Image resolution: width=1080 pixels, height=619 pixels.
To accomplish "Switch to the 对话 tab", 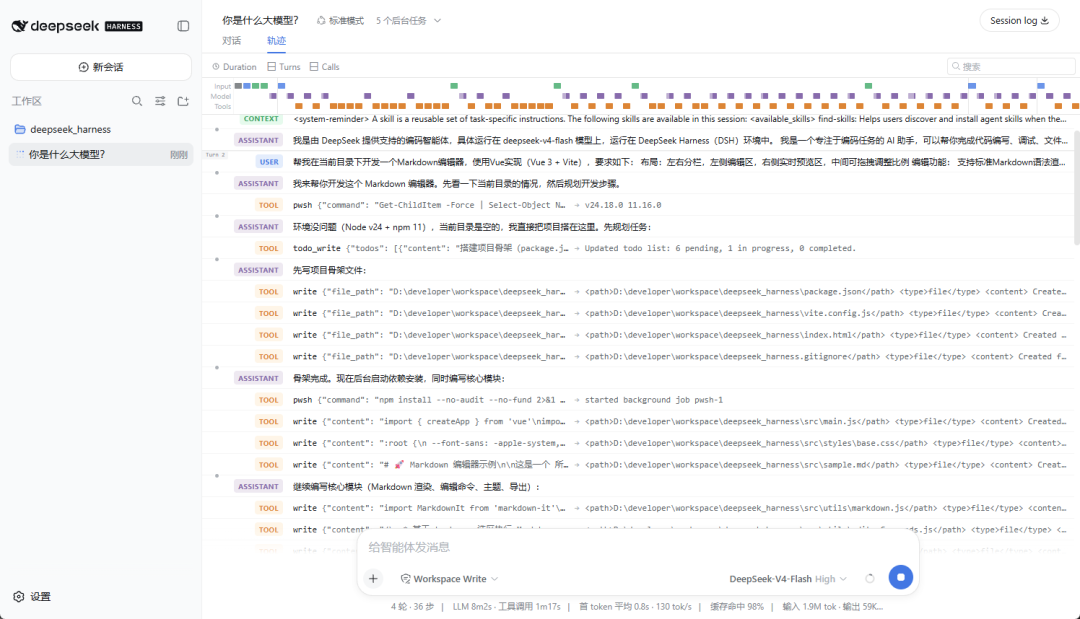I will [231, 41].
